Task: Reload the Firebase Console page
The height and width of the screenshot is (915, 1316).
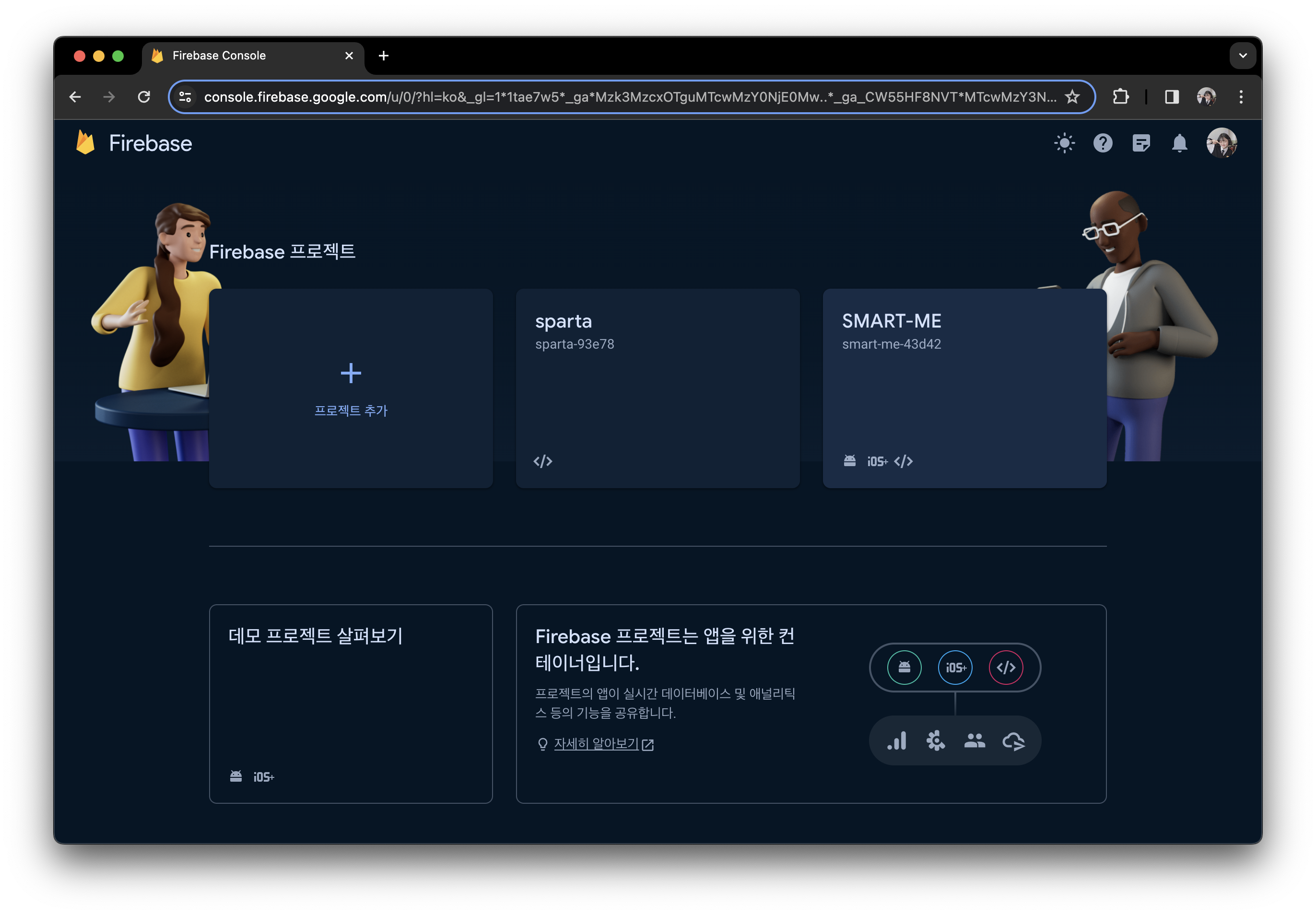Action: 144,97
